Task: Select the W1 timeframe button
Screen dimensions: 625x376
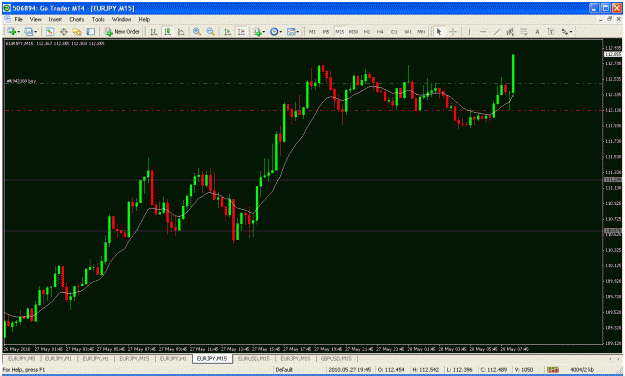Action: pyautogui.click(x=408, y=31)
